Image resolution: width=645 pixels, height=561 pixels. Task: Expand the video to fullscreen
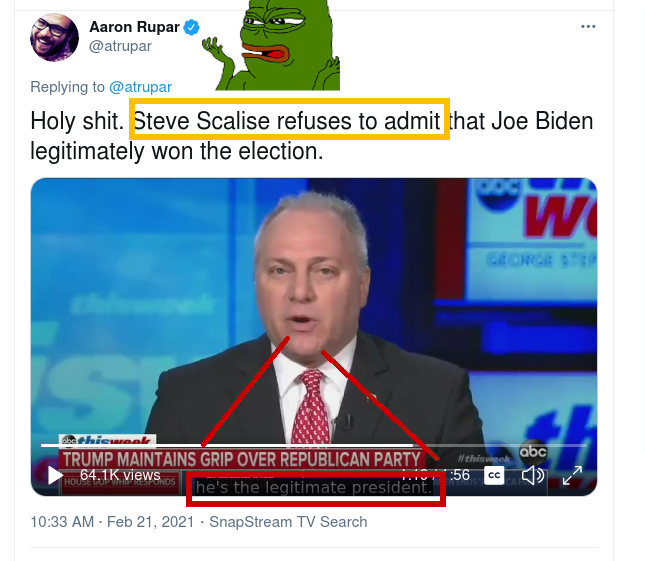[572, 475]
